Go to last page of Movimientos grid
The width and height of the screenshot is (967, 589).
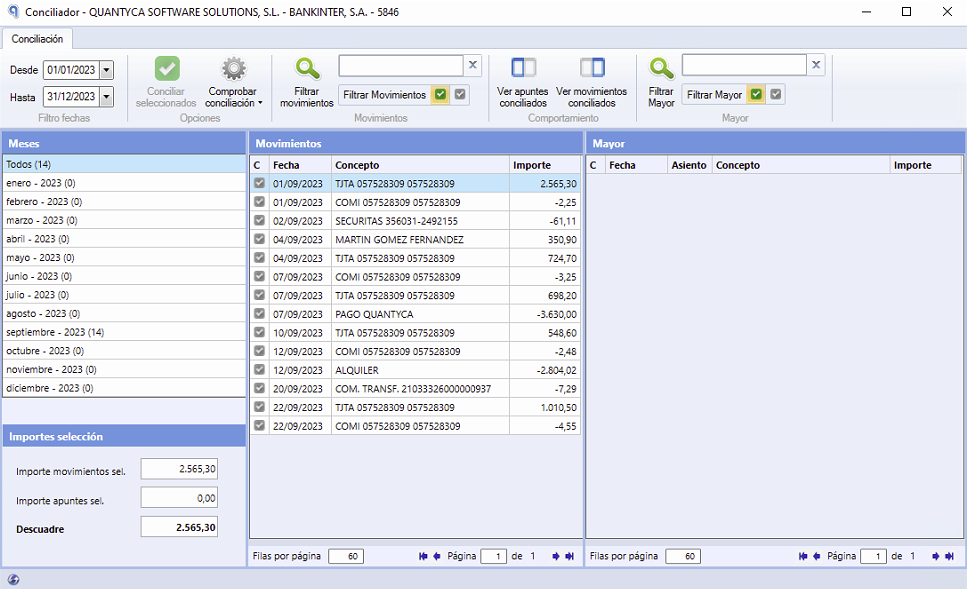pyautogui.click(x=569, y=556)
